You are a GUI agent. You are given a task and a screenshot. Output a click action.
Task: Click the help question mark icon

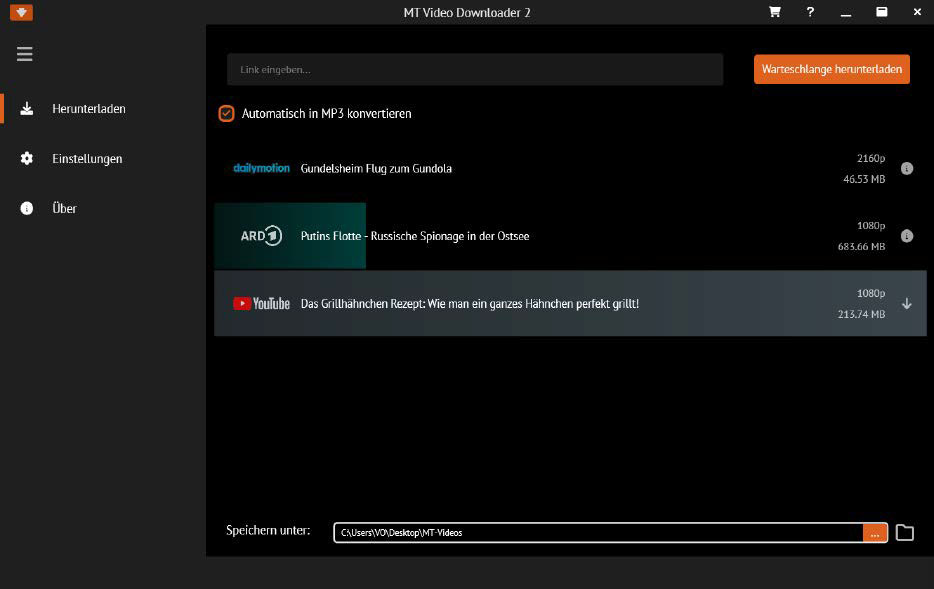click(809, 12)
